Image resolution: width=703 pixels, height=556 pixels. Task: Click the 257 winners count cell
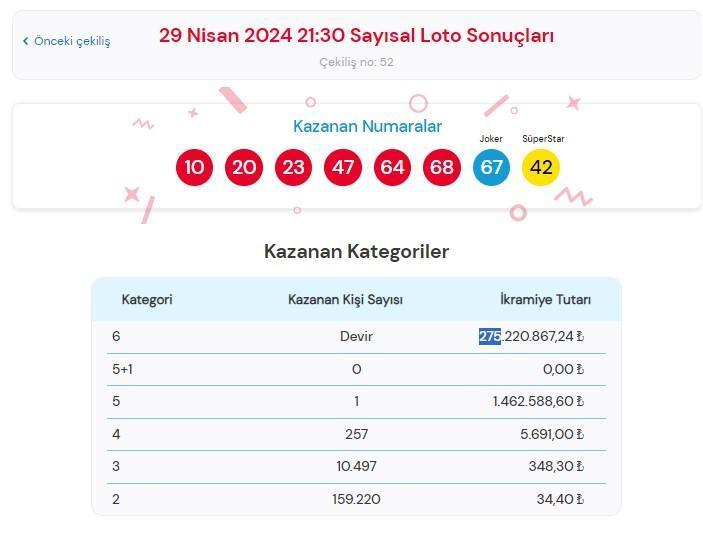tap(356, 434)
